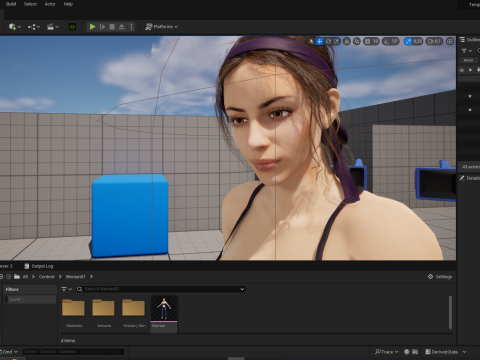Open the Actor menu

50,4
